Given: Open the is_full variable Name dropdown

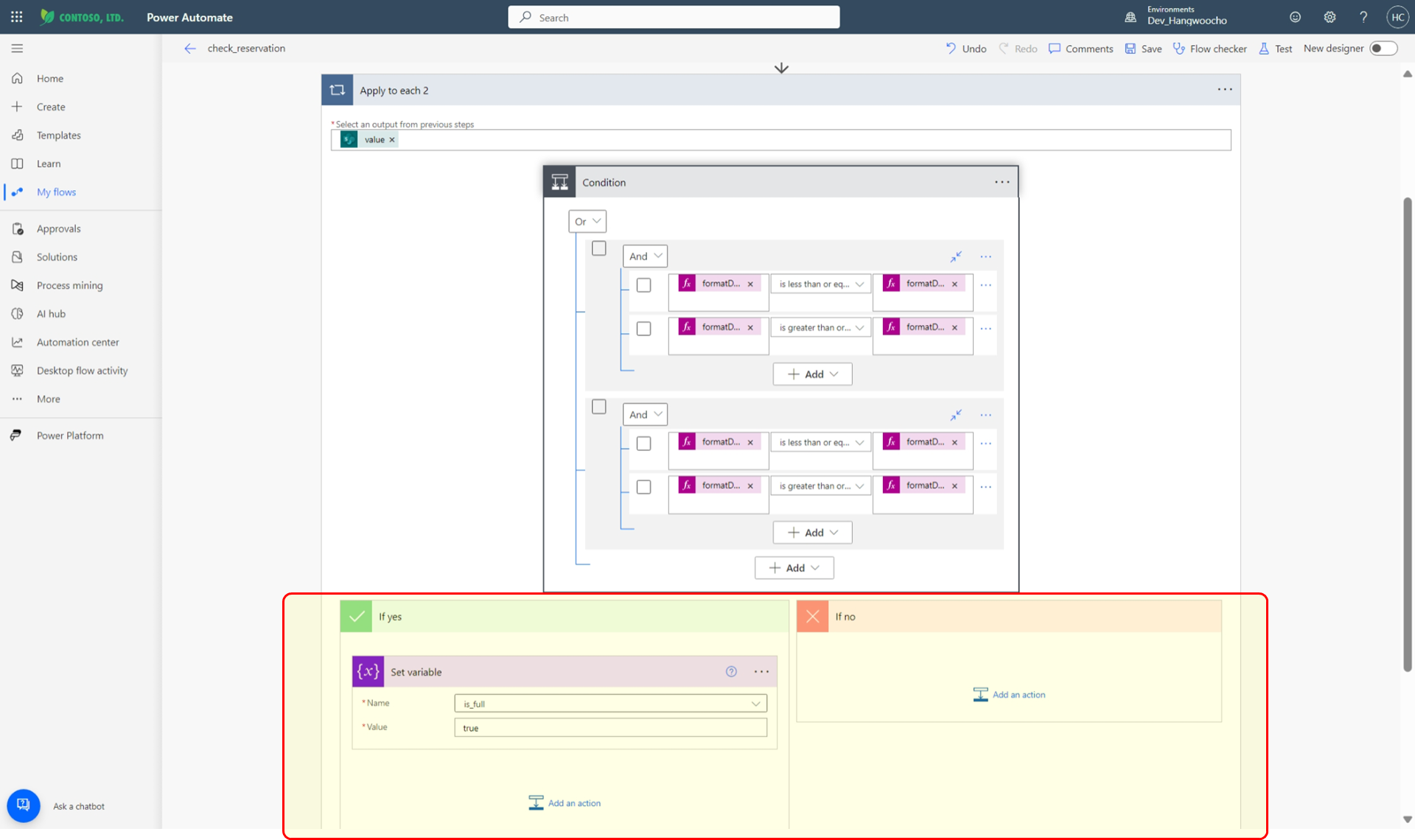Looking at the screenshot, I should 610,704.
